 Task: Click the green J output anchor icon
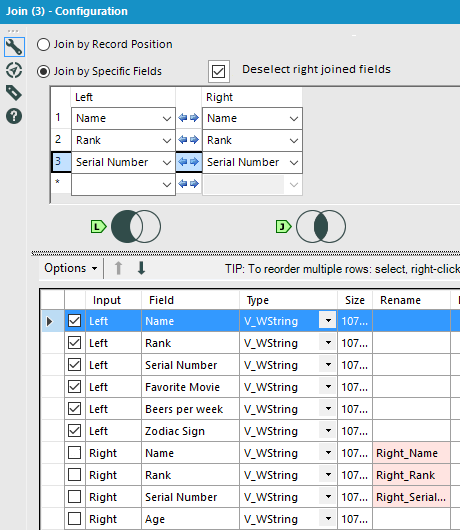tap(284, 226)
